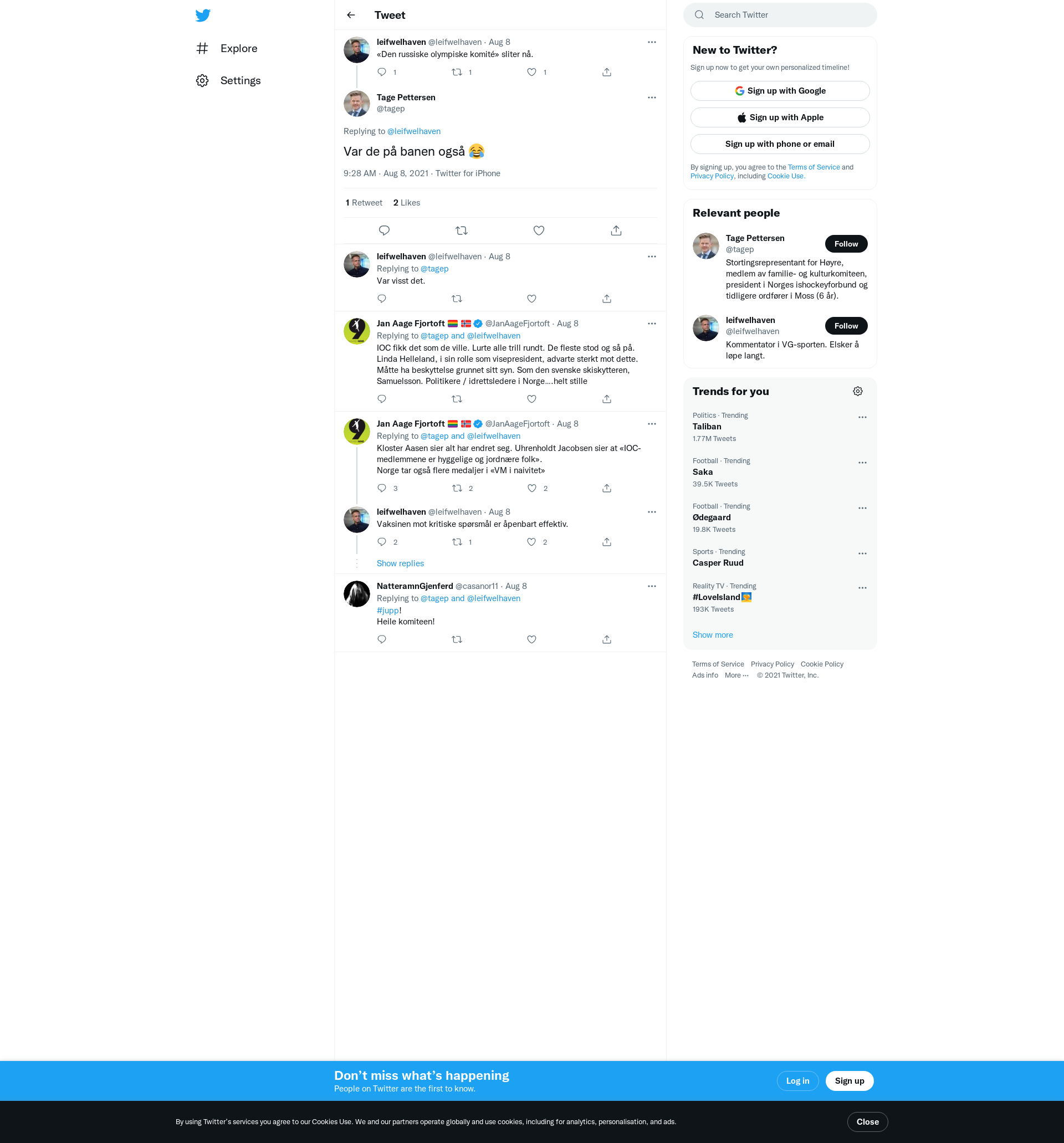Open more options on top leifwelhaven tweet
The width and height of the screenshot is (1064, 1143).
click(x=652, y=42)
